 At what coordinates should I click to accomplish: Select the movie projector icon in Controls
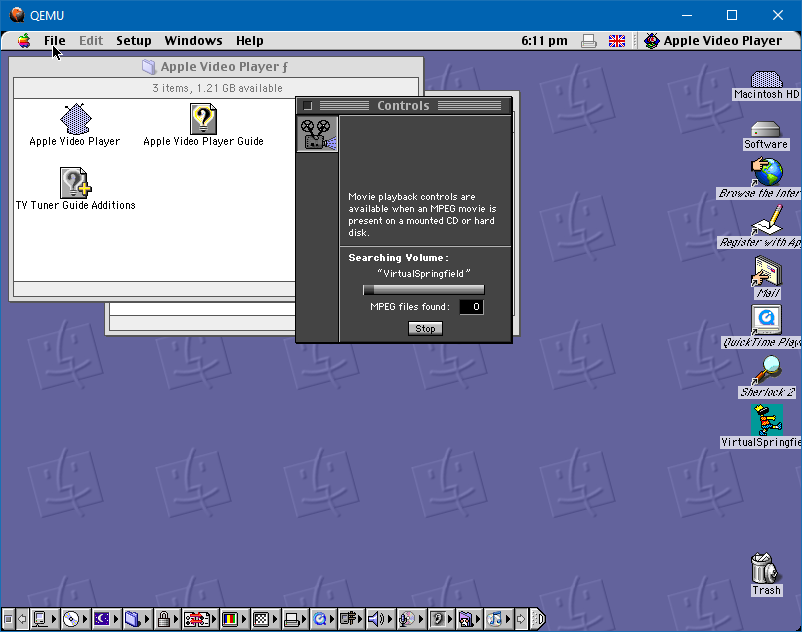(317, 134)
